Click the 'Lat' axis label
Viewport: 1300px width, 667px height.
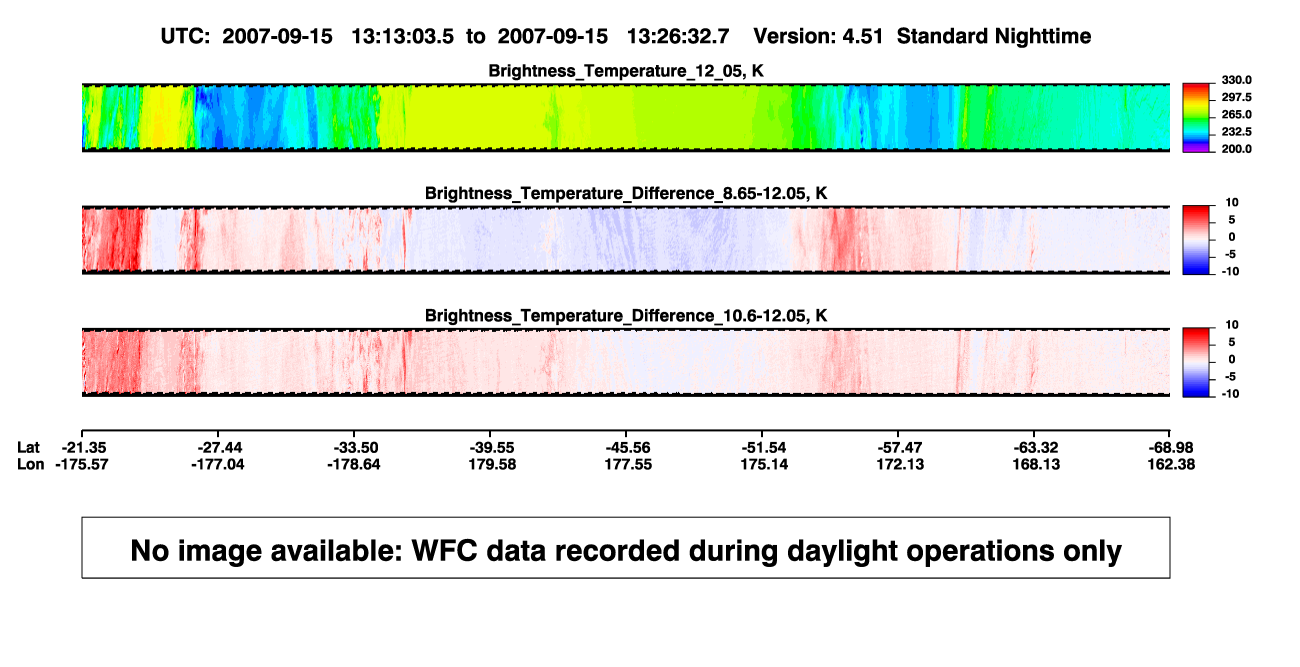pyautogui.click(x=29, y=447)
